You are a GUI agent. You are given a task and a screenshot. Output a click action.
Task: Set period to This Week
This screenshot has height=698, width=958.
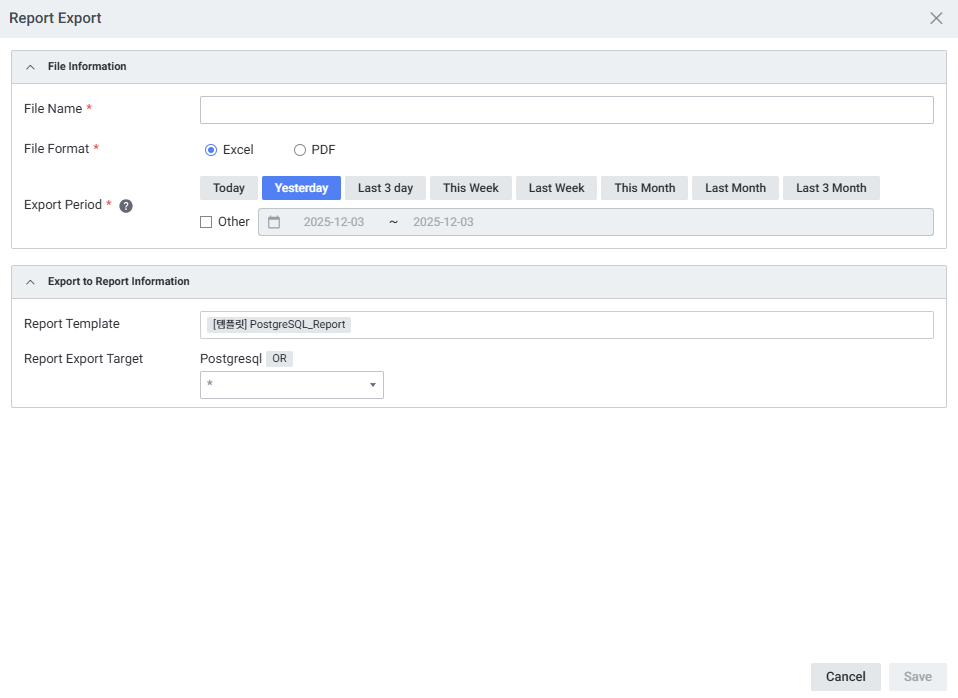tap(471, 188)
